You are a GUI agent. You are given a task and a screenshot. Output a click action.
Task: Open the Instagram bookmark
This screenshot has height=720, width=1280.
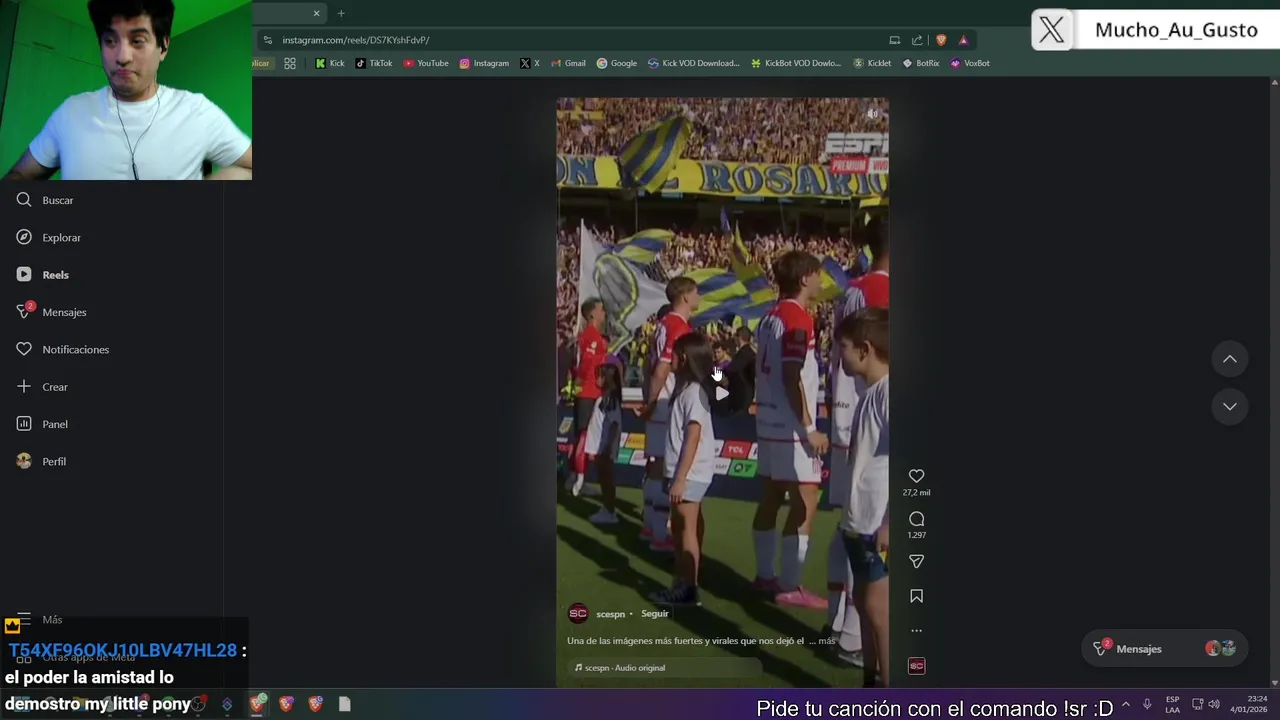[484, 63]
